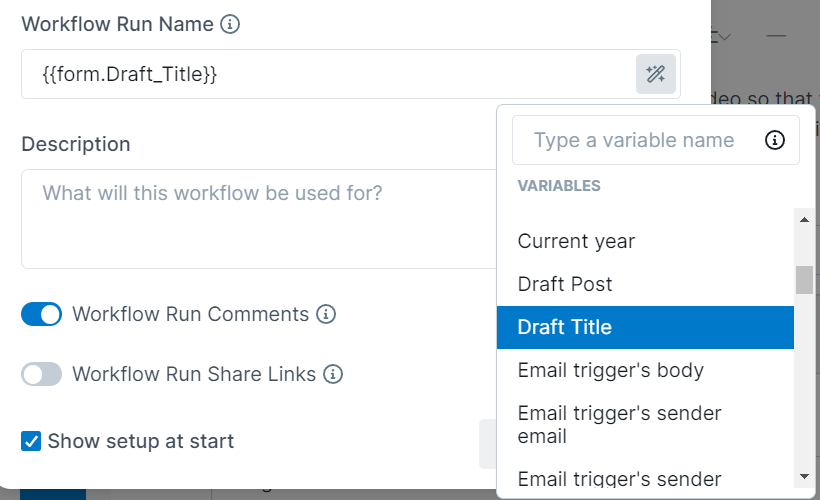The width and height of the screenshot is (820, 500).
Task: Uncheck Show setup at start checkbox
Action: [x=31, y=441]
